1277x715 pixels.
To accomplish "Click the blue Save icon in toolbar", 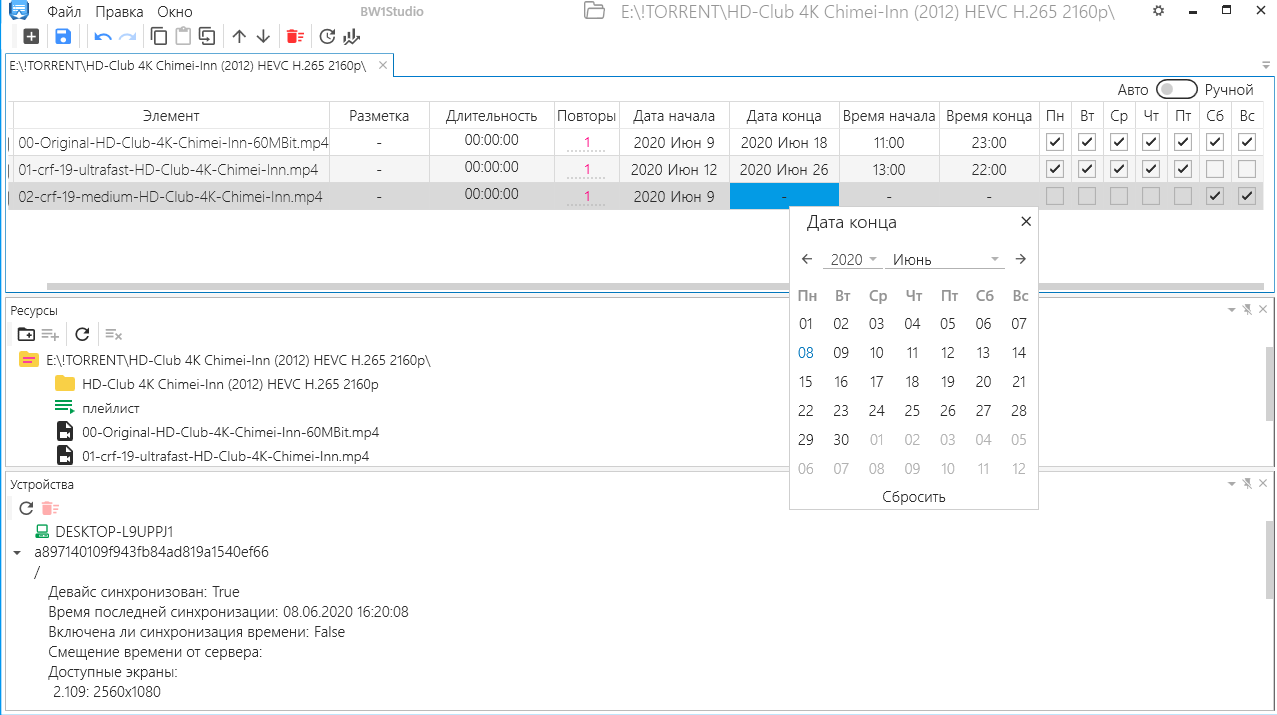I will coord(63,37).
